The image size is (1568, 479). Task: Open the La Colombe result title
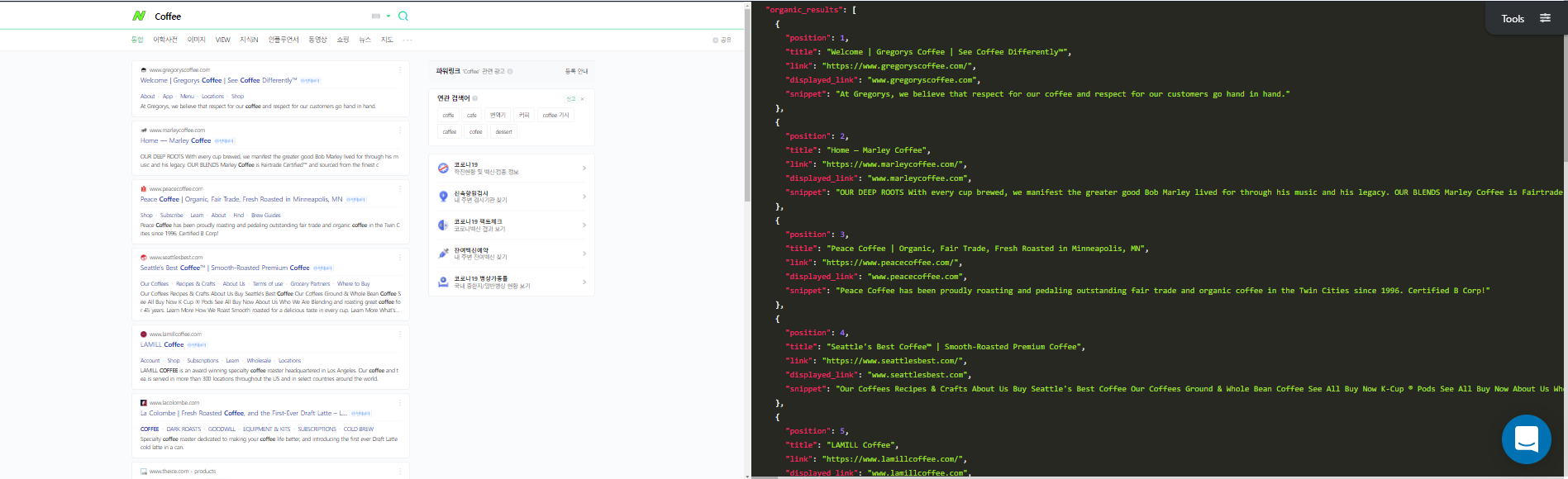click(x=243, y=413)
